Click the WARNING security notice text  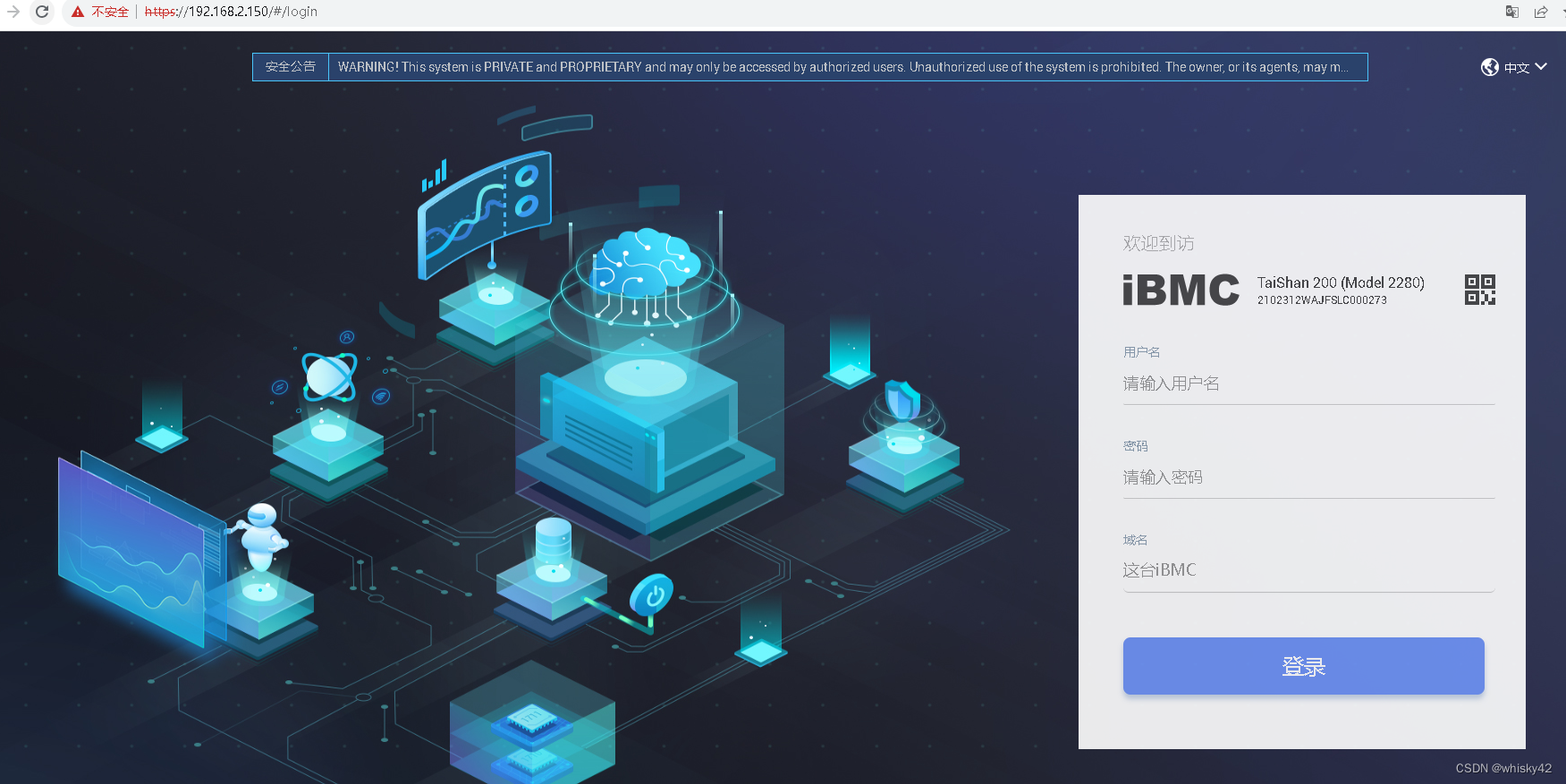tap(842, 67)
